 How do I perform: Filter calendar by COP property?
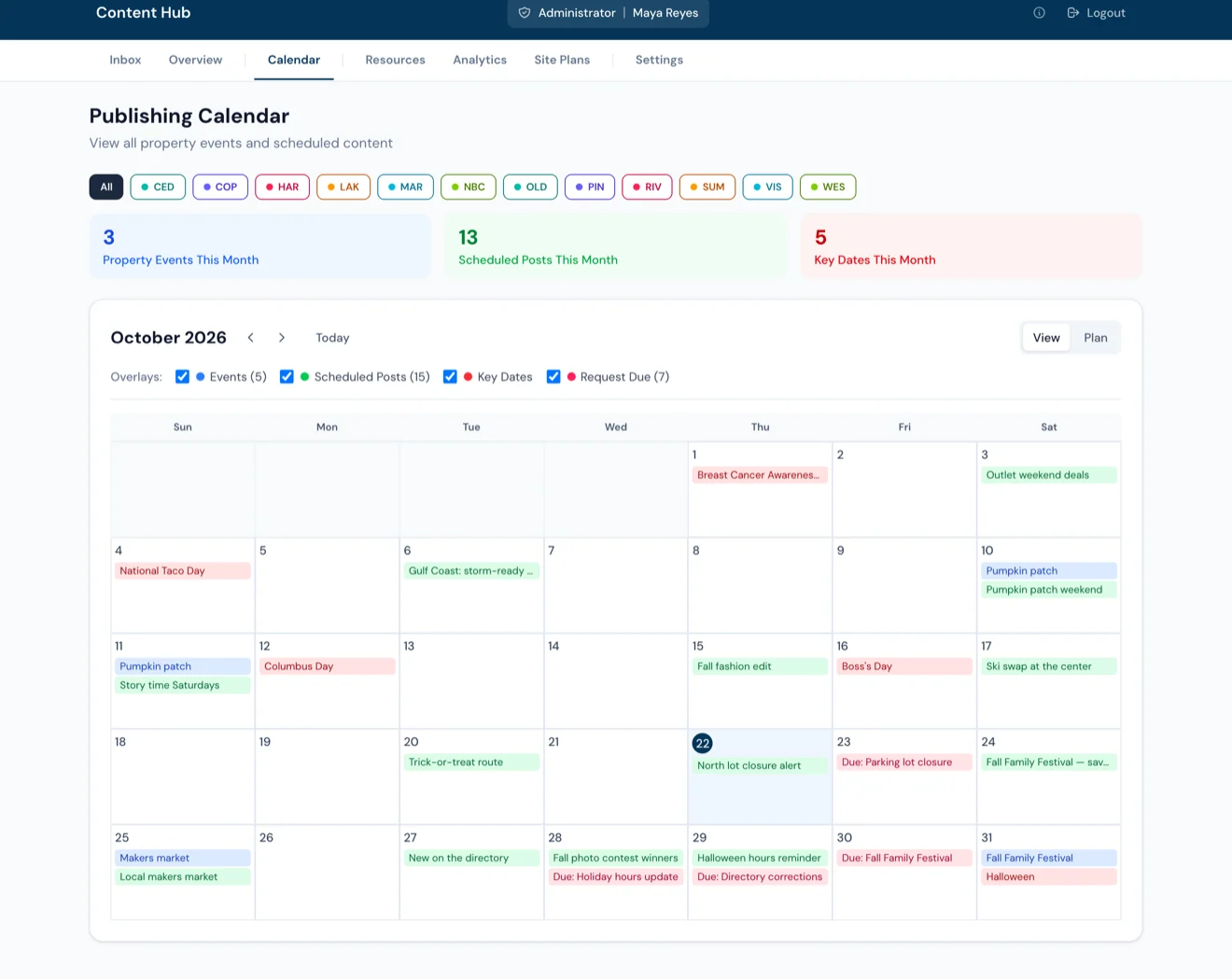click(x=220, y=187)
